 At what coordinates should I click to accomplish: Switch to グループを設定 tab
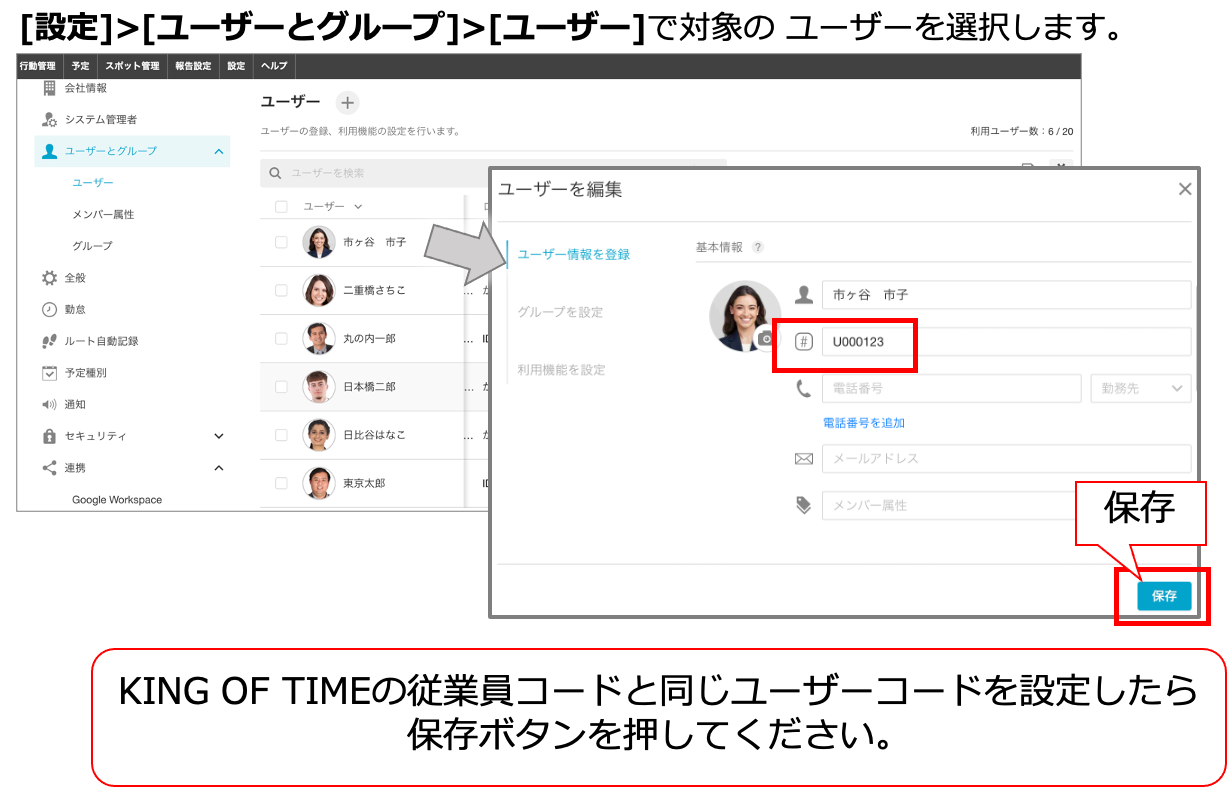560,312
